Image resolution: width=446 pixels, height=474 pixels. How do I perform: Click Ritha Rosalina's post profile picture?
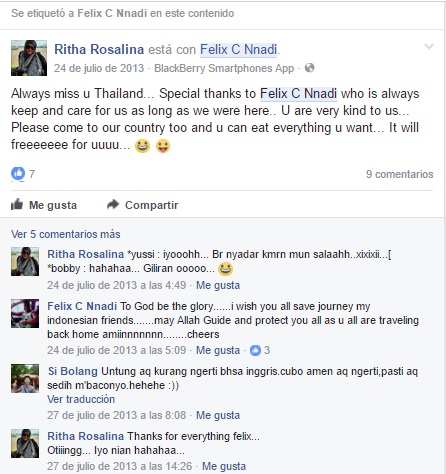(x=29, y=58)
